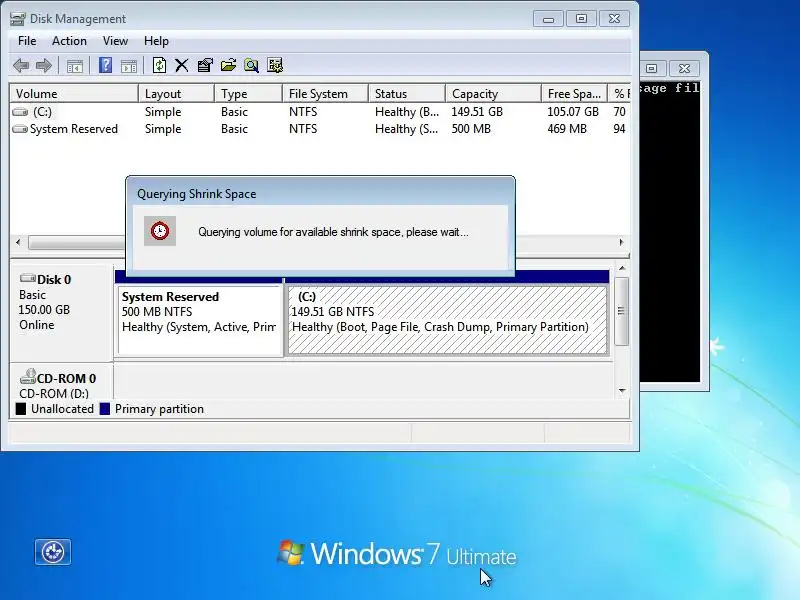Image resolution: width=800 pixels, height=600 pixels.
Task: Close the command prompt window behind
Action: 684,68
